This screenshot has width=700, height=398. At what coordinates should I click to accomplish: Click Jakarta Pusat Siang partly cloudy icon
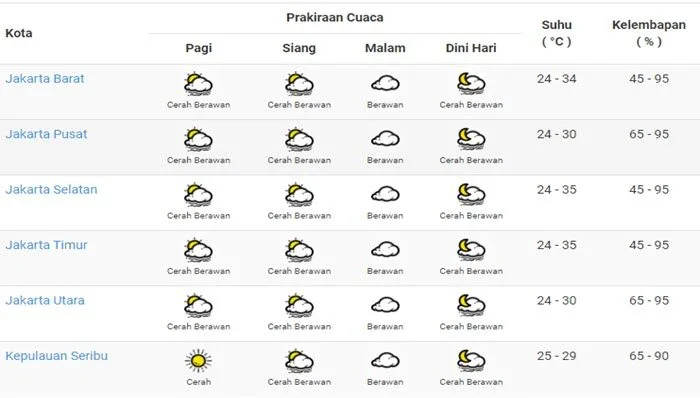pos(299,139)
